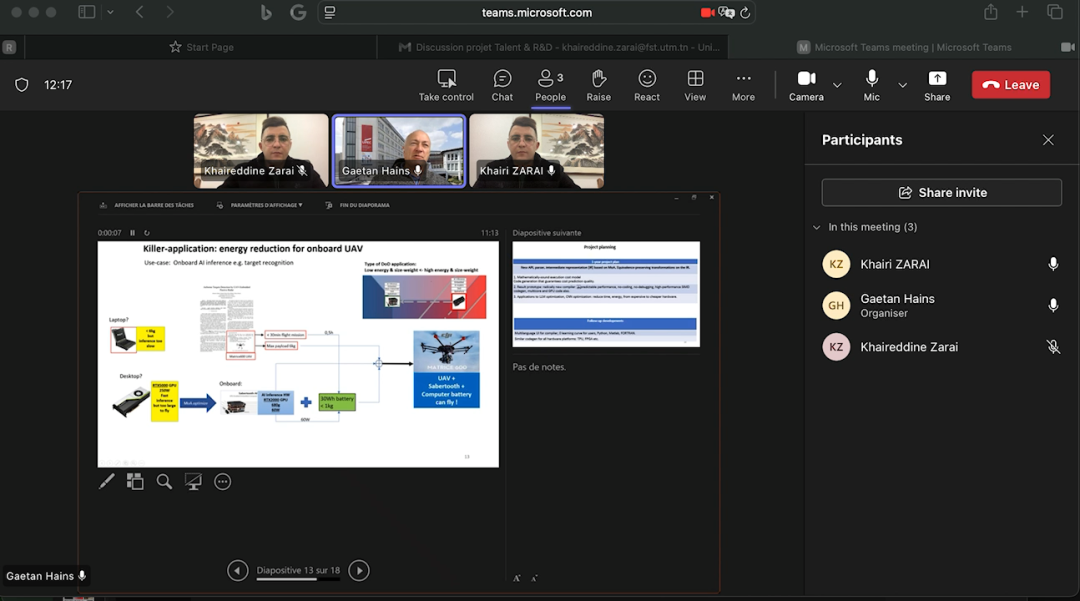1080x601 pixels.
Task: Toggle the Camera on or off
Action: point(806,85)
